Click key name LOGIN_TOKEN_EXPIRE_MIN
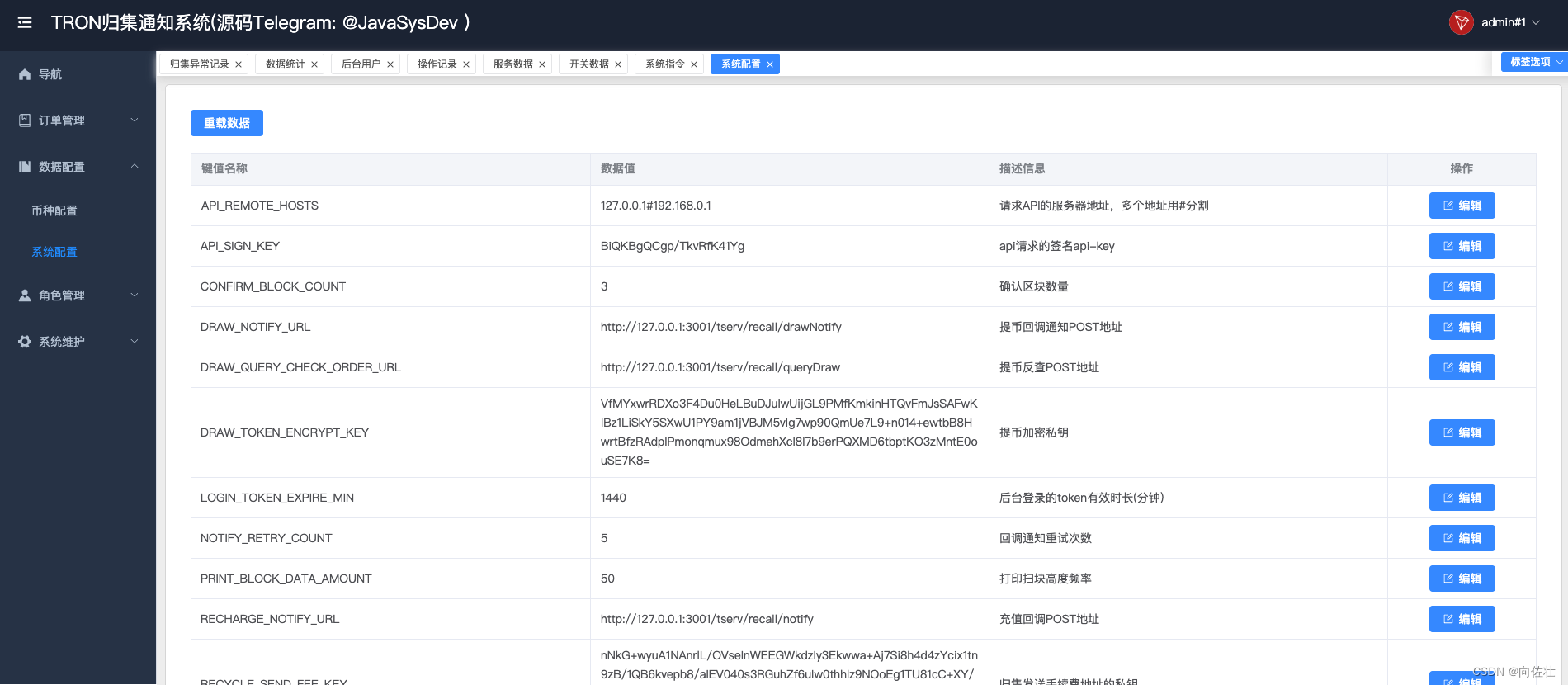This screenshot has height=685, width=1568. 277,498
